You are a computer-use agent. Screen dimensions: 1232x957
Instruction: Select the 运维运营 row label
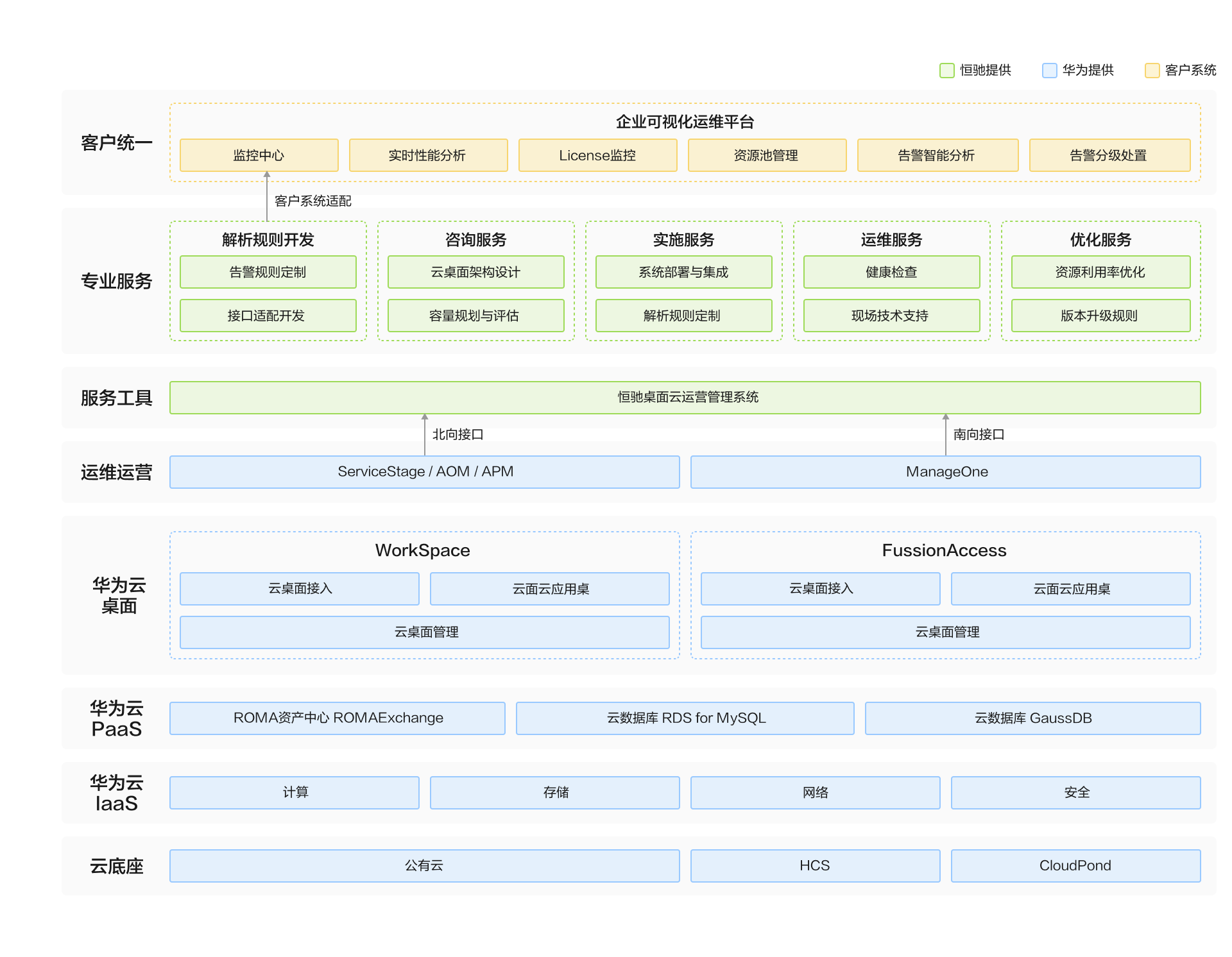tap(116, 472)
